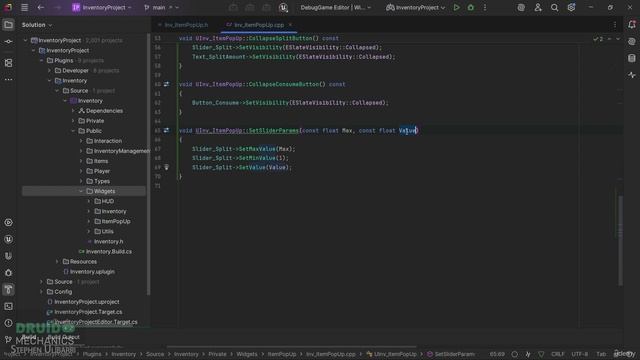Click the inspection problems counter checkmark widget

pyautogui.click(x=598, y=39)
